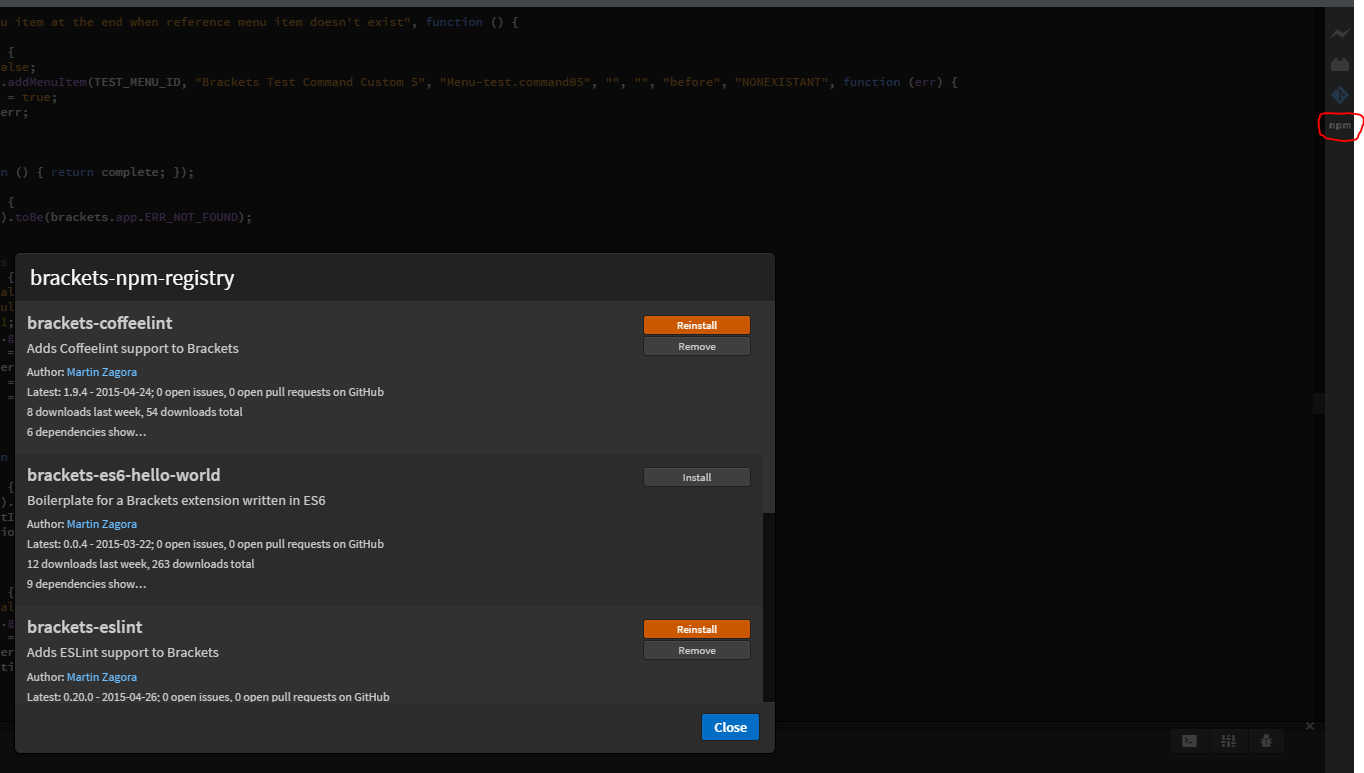
Task: Open Martin Zagora link under brackets-eslint
Action: pyautogui.click(x=102, y=677)
